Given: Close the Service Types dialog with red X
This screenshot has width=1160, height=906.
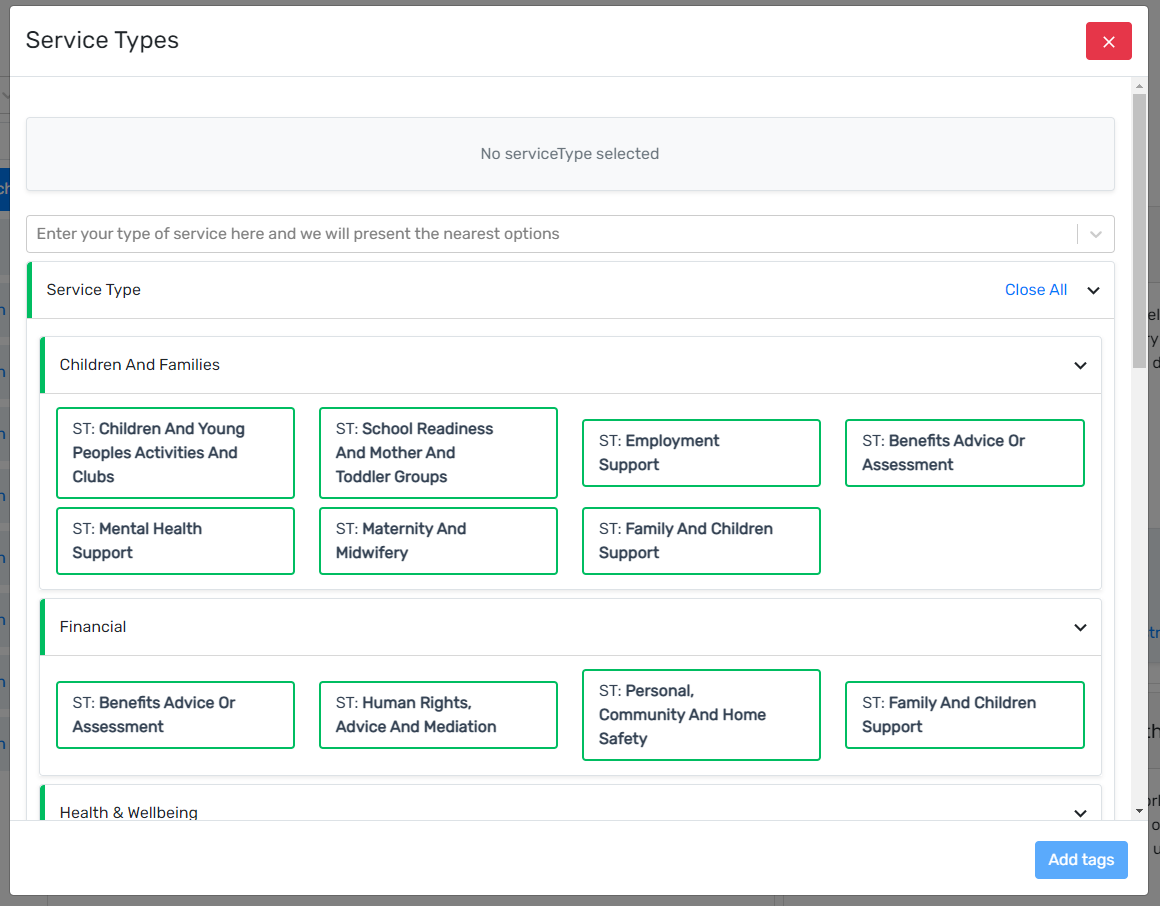Looking at the screenshot, I should click(1108, 41).
